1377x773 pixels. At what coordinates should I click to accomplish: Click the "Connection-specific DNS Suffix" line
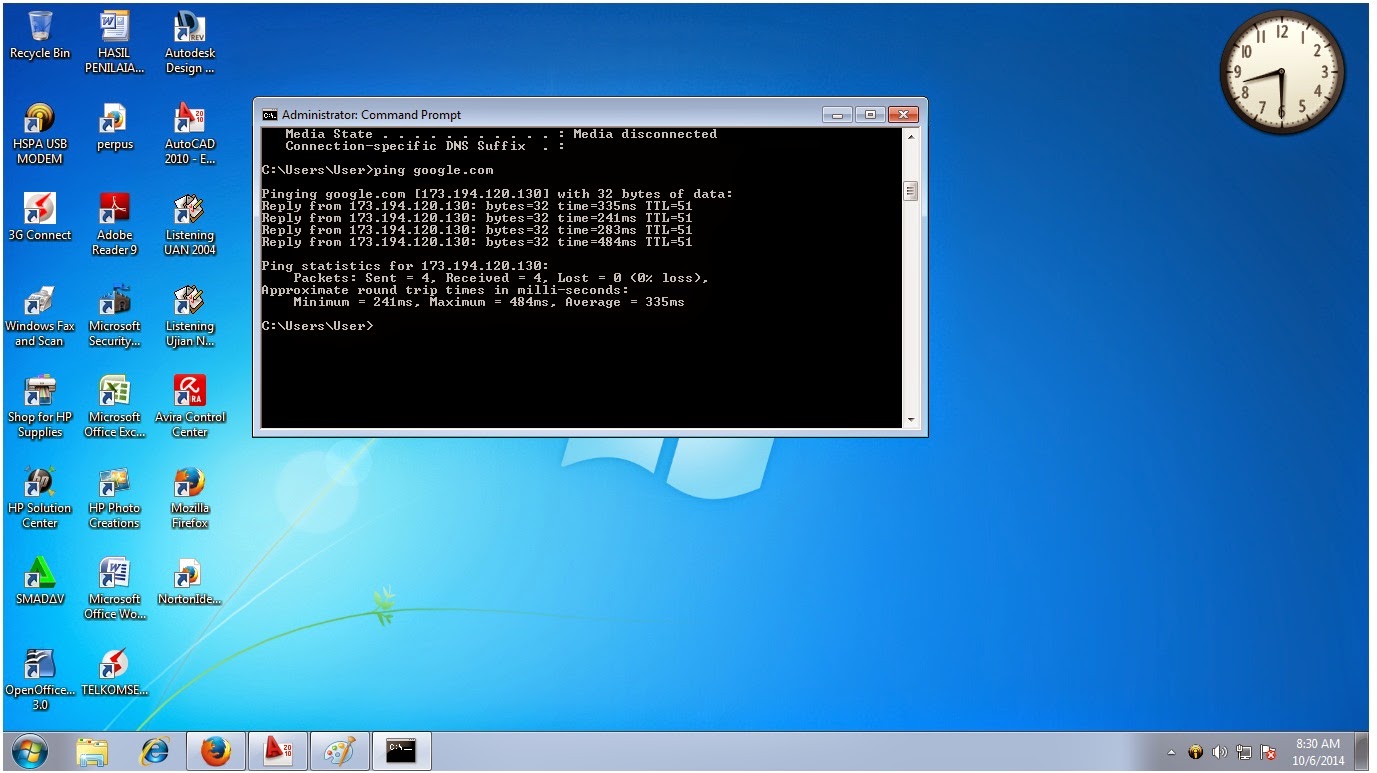tap(425, 146)
